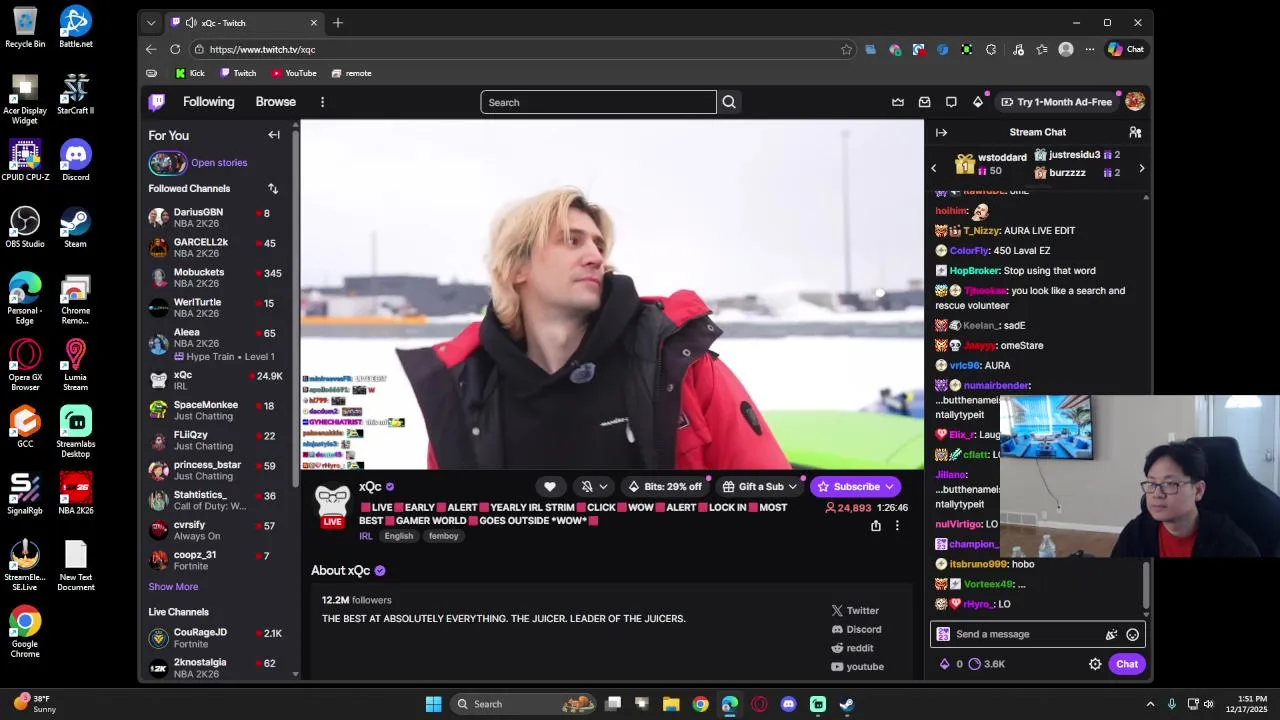Open File Explorer from the taskbar
This screenshot has height=720, width=1280.
pos(671,704)
